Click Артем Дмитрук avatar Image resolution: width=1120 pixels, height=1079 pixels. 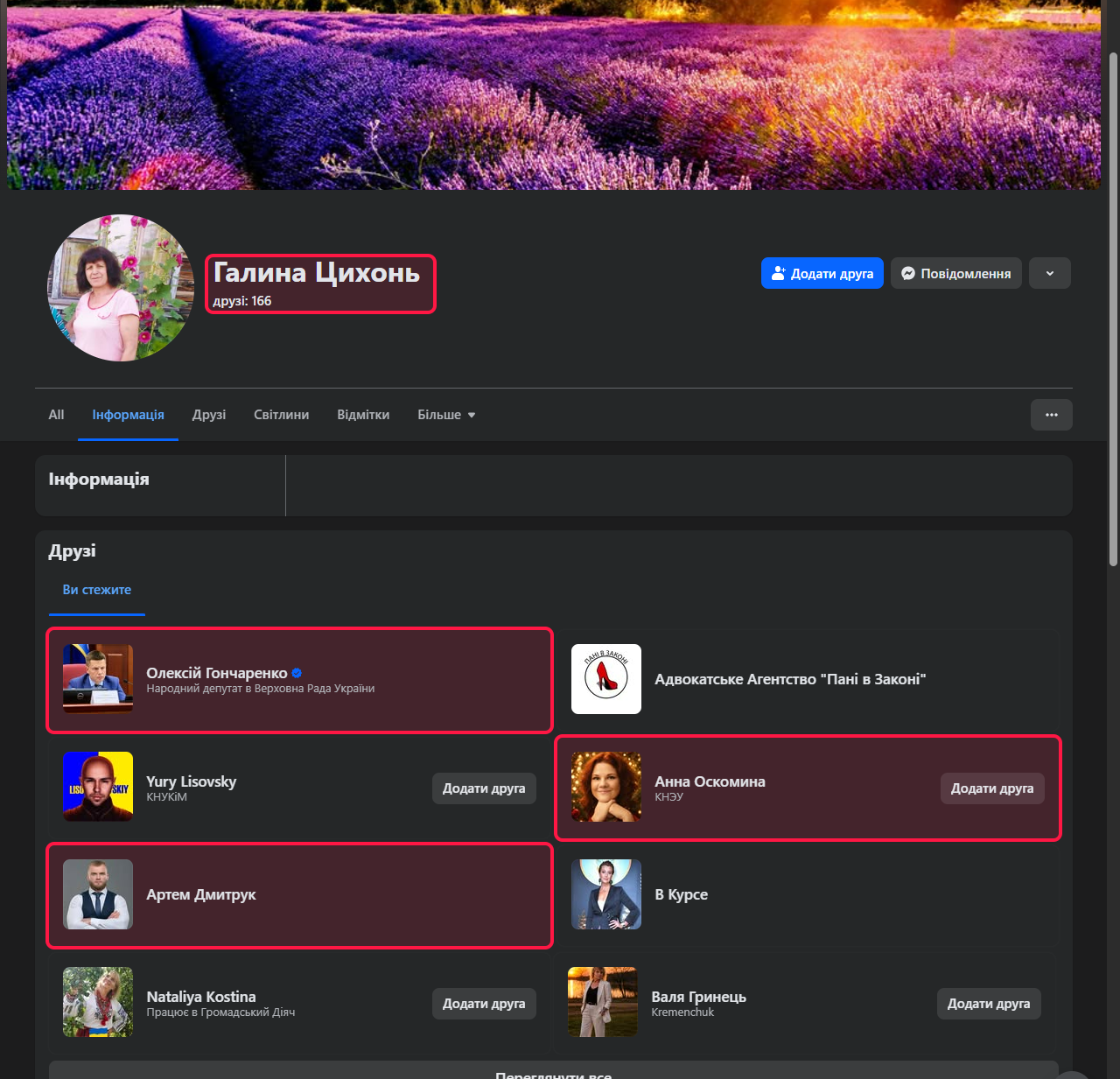click(x=98, y=894)
